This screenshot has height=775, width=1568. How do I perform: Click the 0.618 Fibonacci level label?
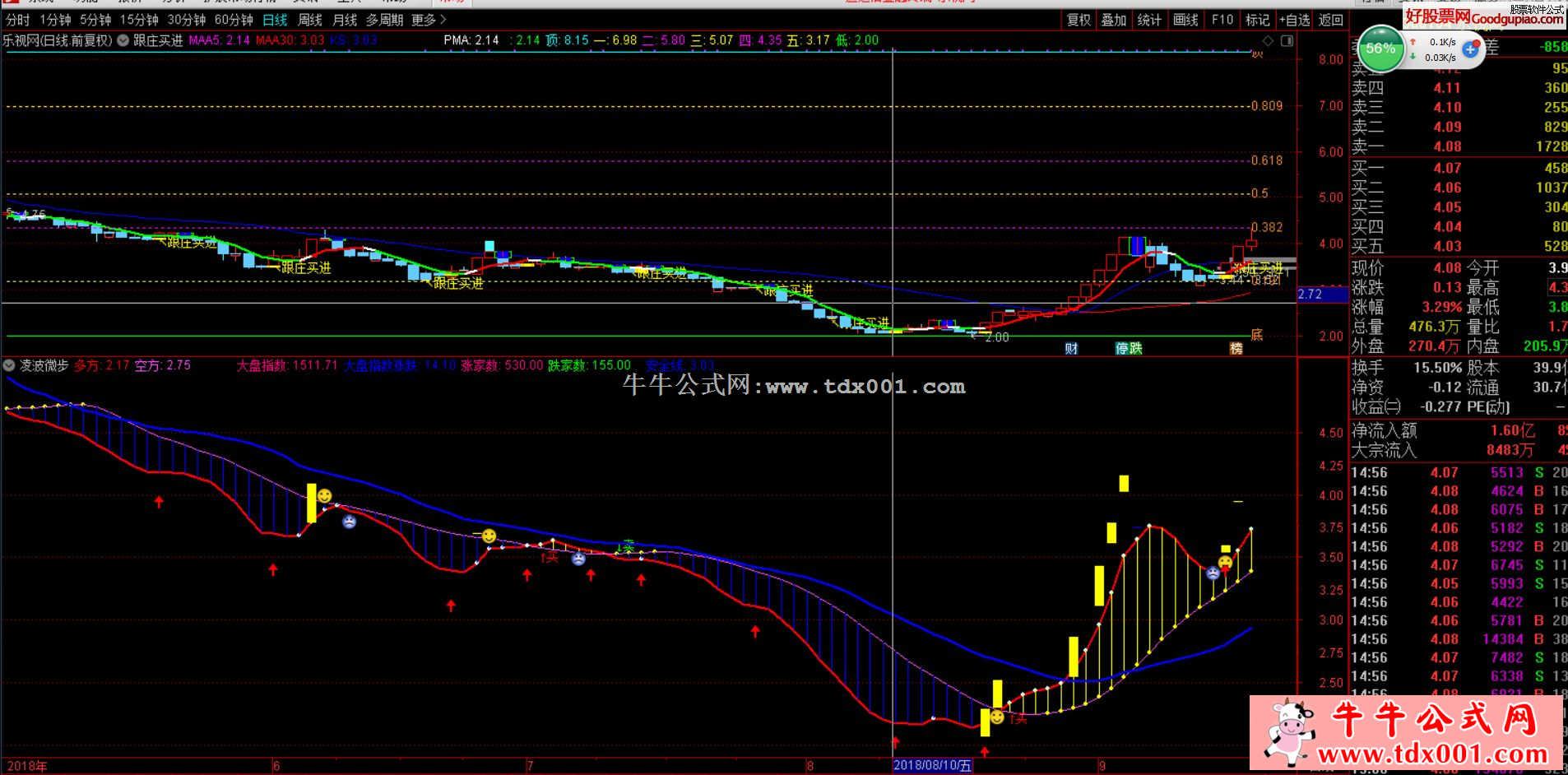tap(1266, 160)
